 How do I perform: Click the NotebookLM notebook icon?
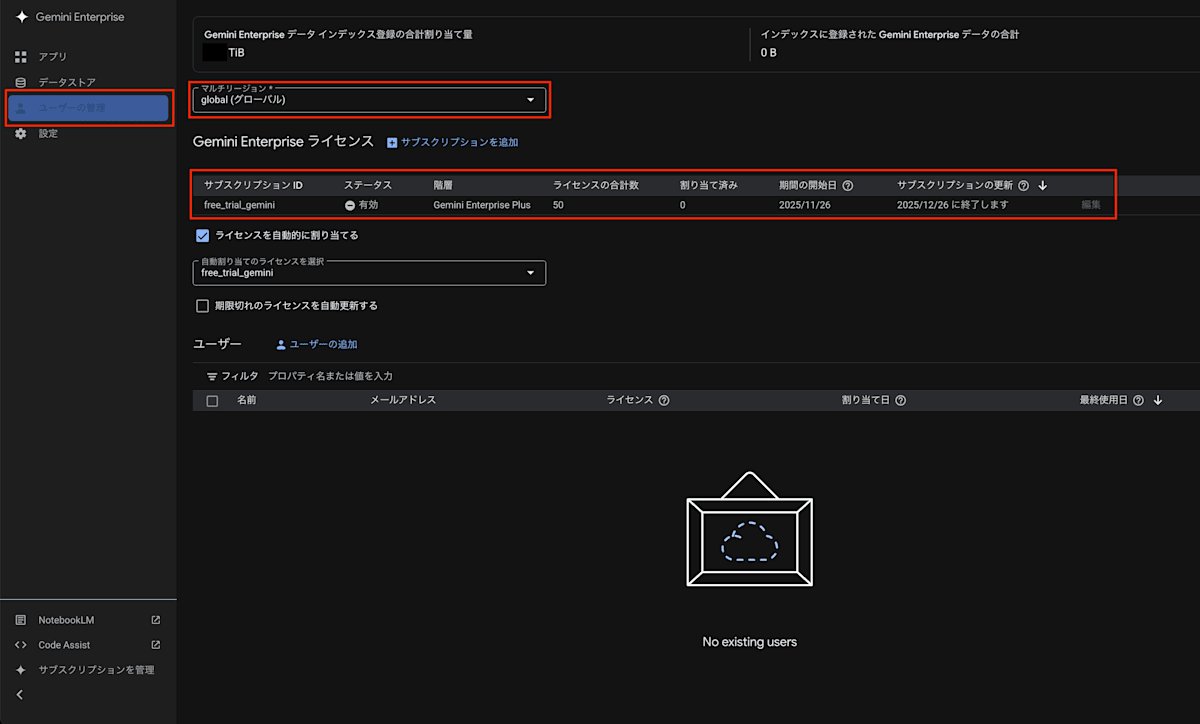coord(21,620)
